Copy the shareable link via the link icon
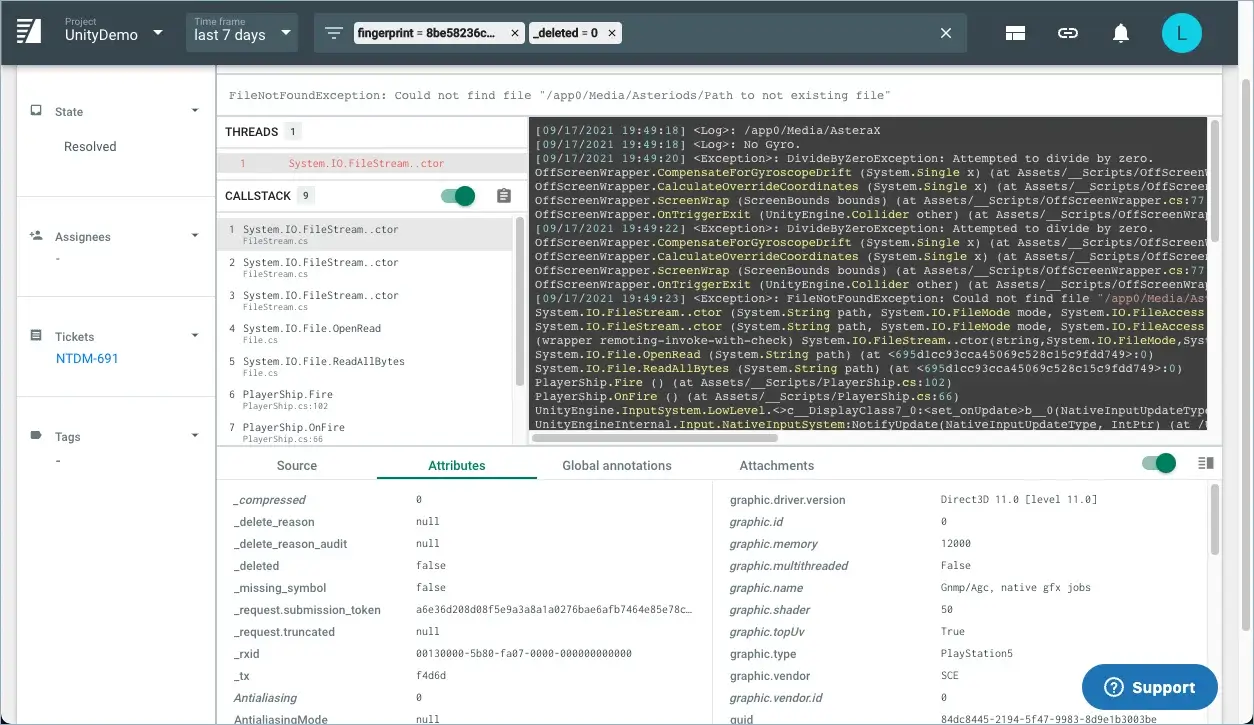 point(1068,32)
